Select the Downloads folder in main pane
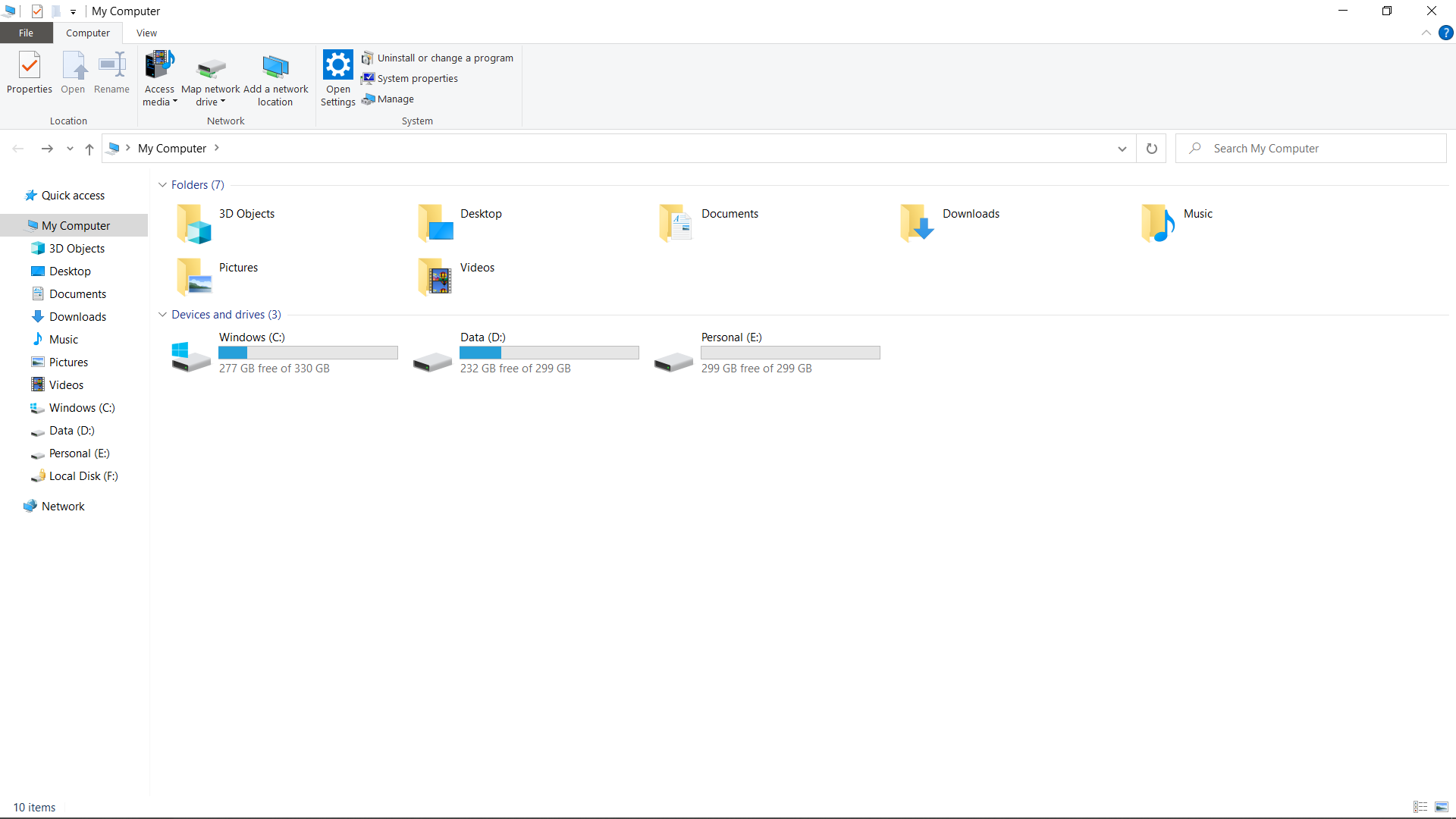The width and height of the screenshot is (1456, 819). click(949, 224)
